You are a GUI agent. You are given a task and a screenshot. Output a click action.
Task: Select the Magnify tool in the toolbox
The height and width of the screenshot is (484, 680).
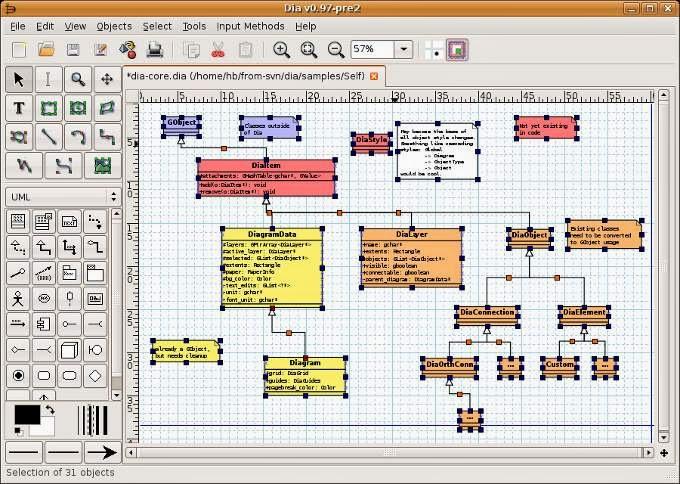pos(78,79)
